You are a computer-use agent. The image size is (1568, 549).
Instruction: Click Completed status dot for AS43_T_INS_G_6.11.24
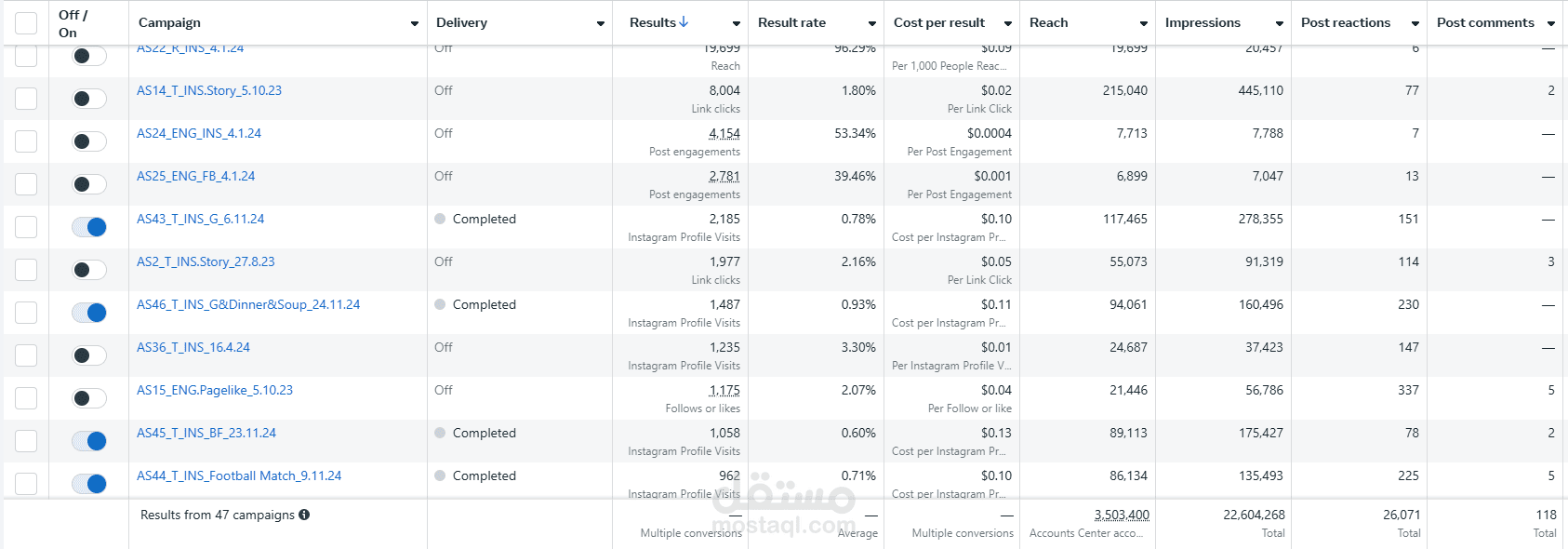(440, 220)
